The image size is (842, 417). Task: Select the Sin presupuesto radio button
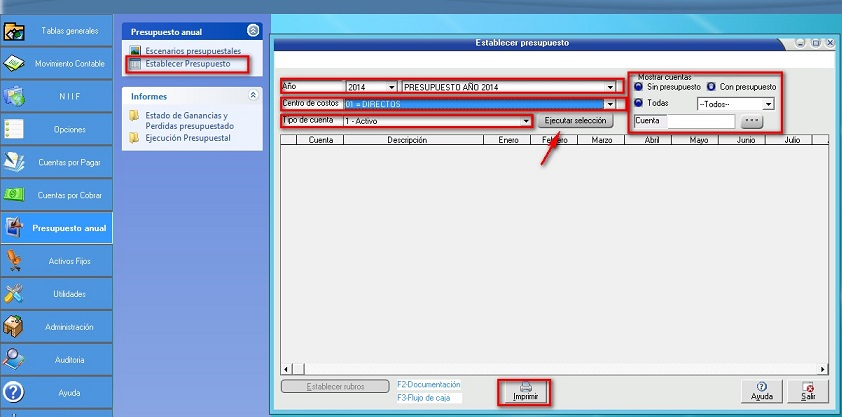click(640, 87)
